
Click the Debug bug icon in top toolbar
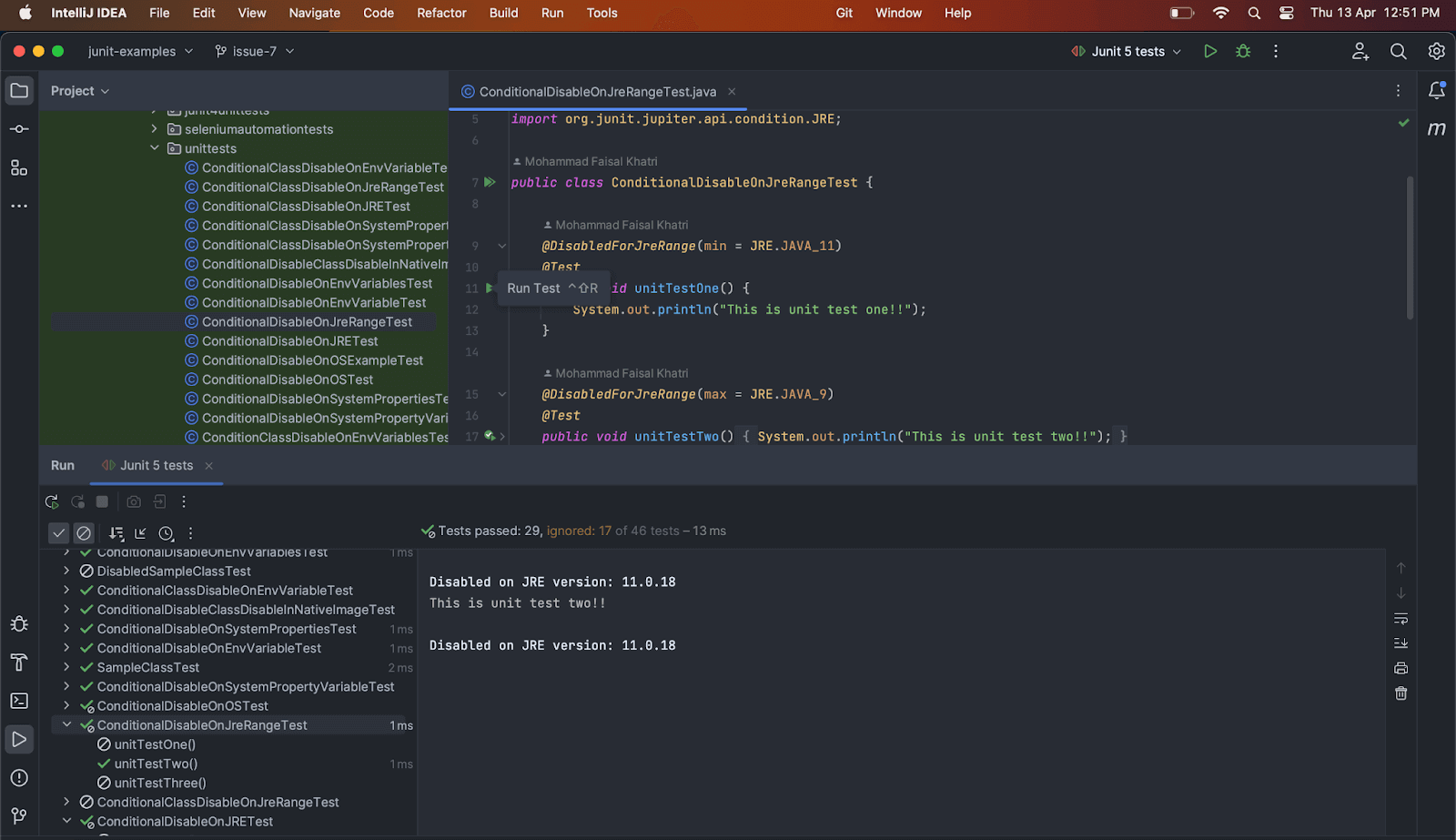(x=1243, y=52)
